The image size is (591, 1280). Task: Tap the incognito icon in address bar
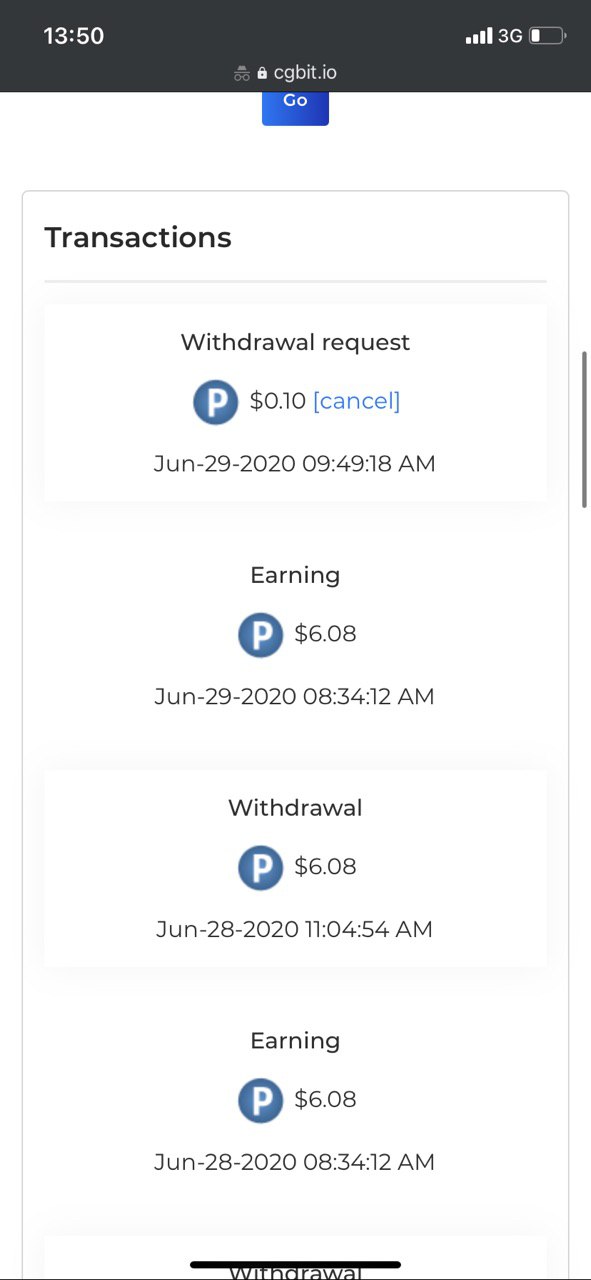coord(241,73)
